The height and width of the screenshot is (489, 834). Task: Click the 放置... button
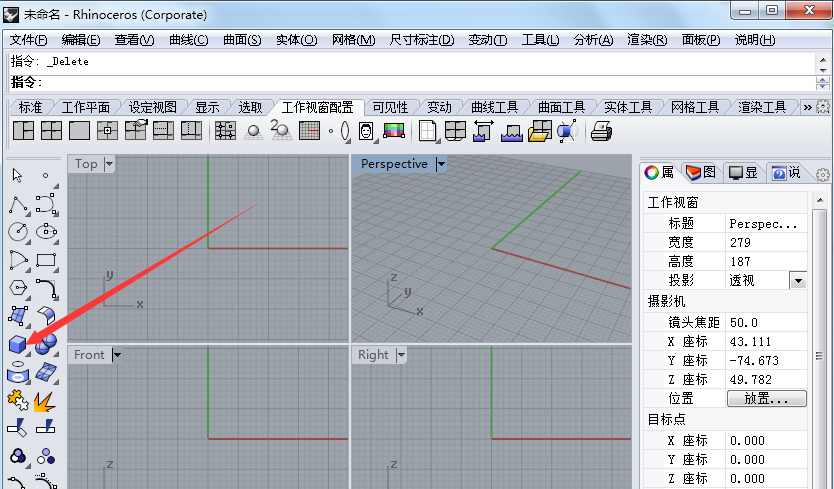click(766, 399)
